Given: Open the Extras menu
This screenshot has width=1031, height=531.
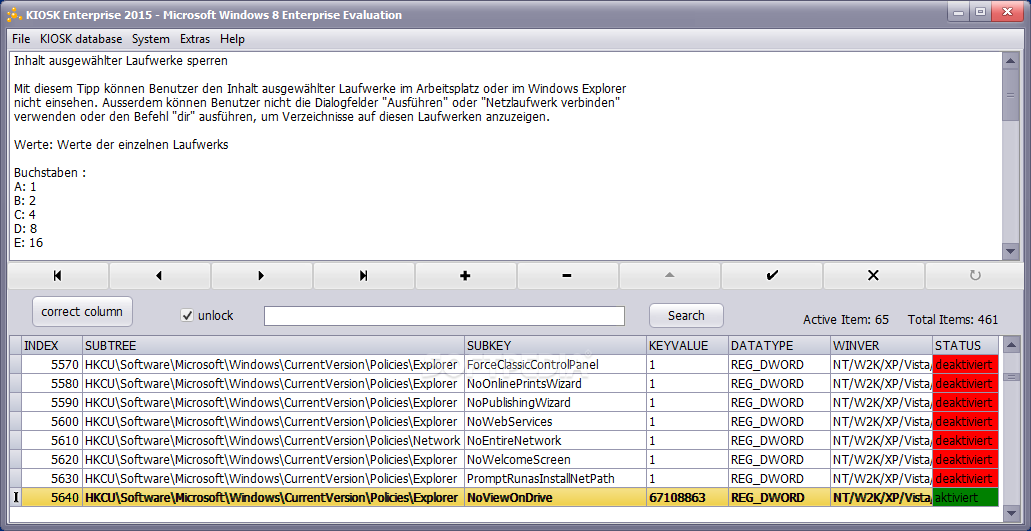Looking at the screenshot, I should pos(195,39).
